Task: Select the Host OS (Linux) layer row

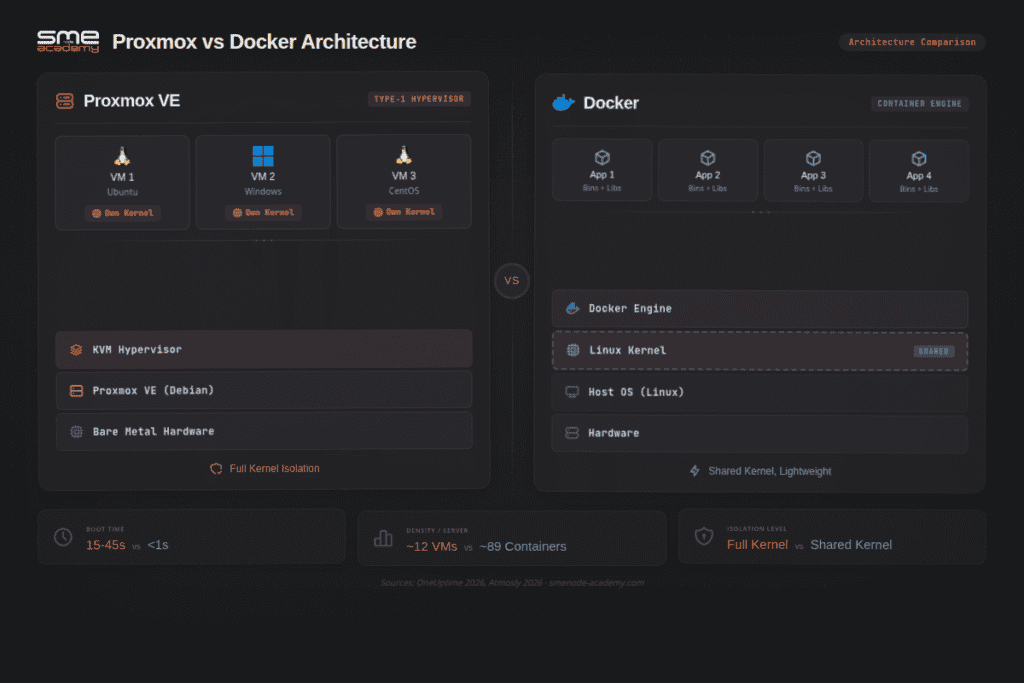Action: click(760, 392)
